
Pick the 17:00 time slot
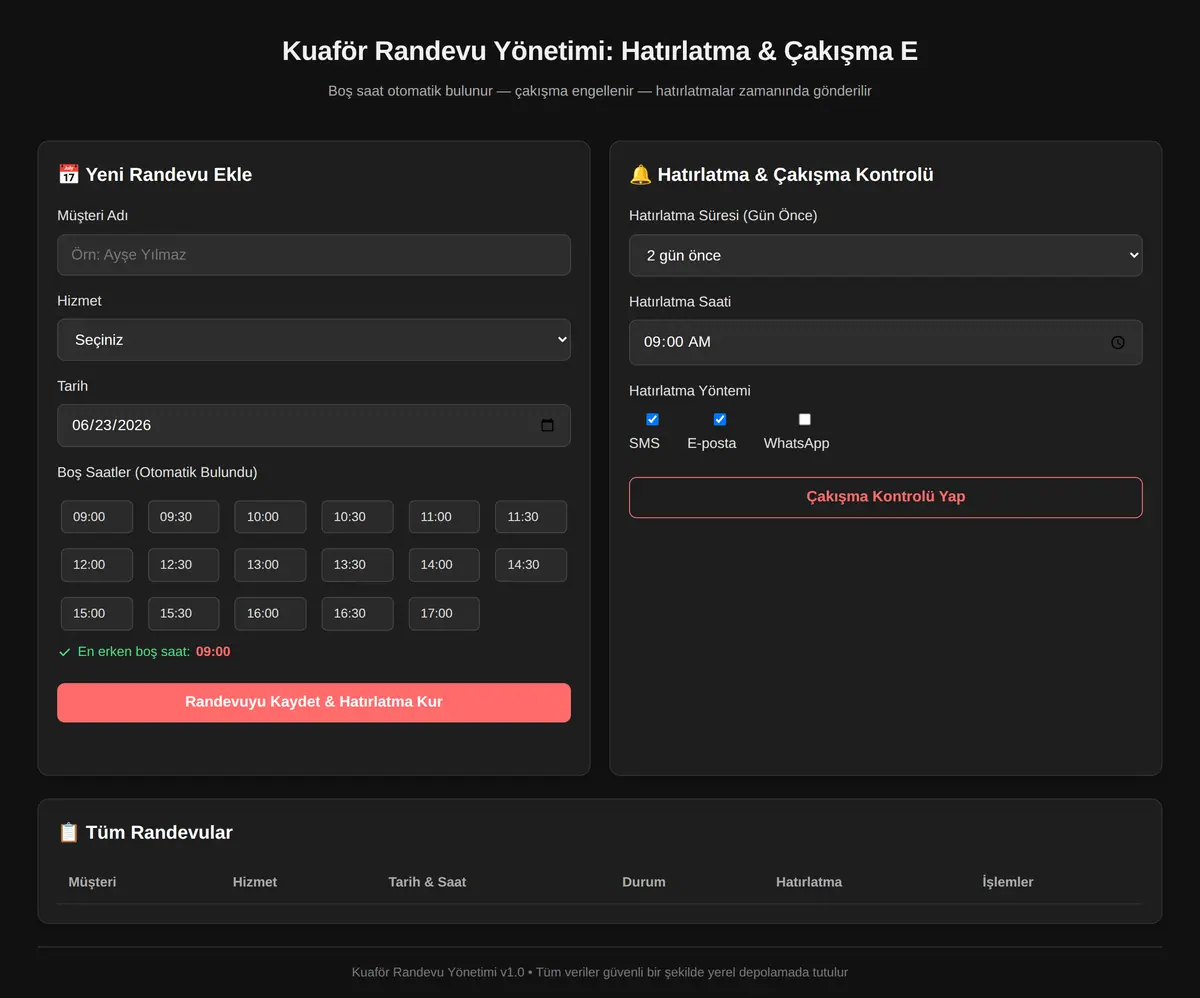click(444, 613)
